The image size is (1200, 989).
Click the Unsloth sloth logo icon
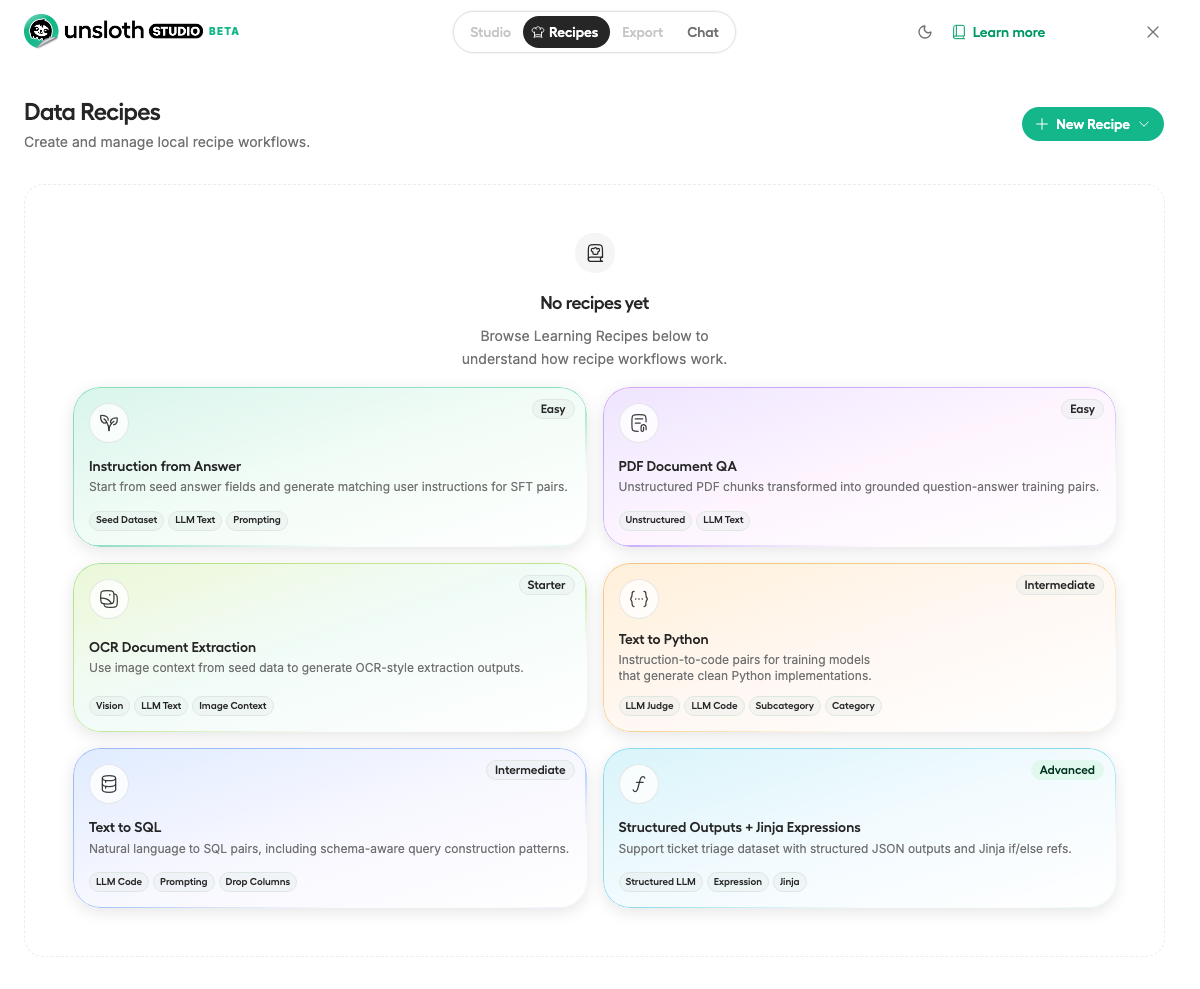point(41,32)
